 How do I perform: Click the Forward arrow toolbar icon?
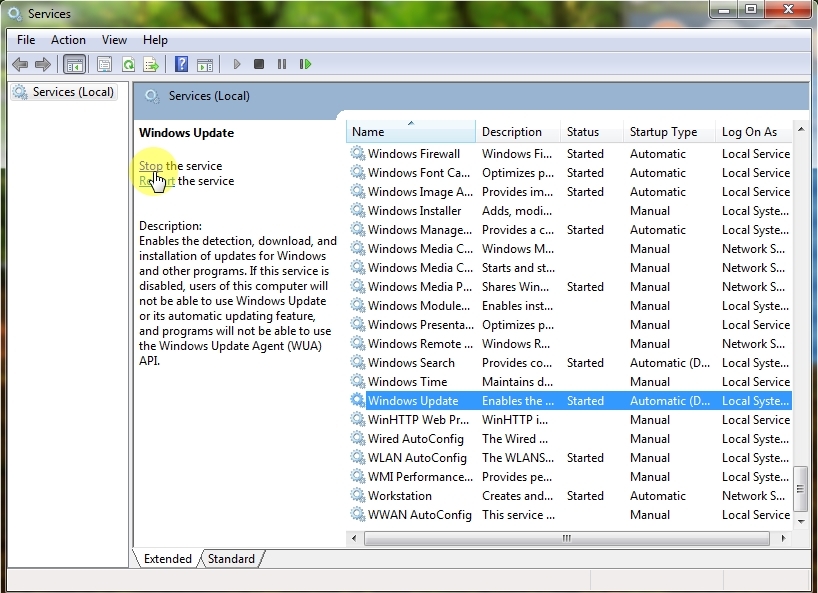[43, 65]
